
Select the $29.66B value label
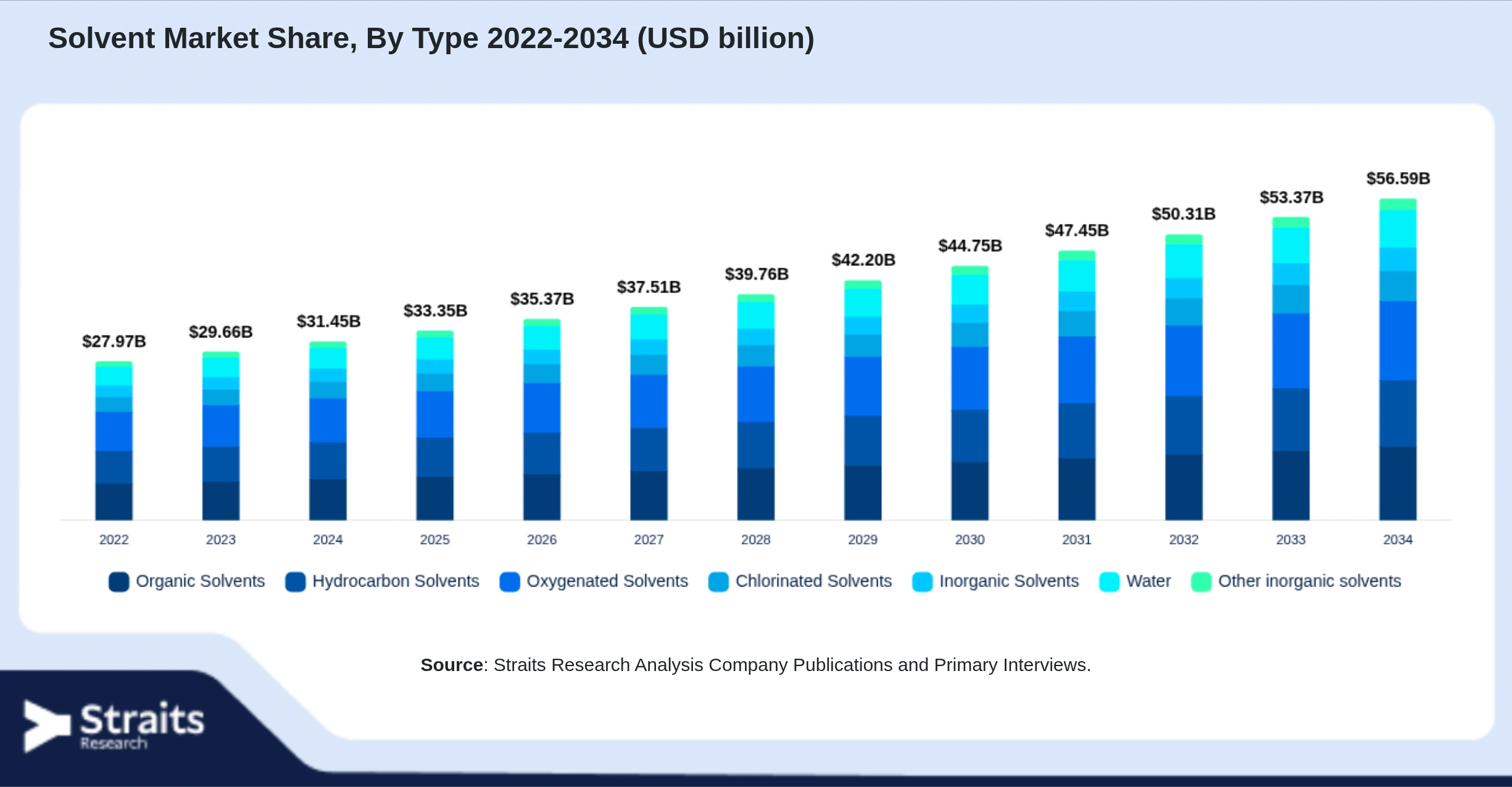tap(221, 332)
